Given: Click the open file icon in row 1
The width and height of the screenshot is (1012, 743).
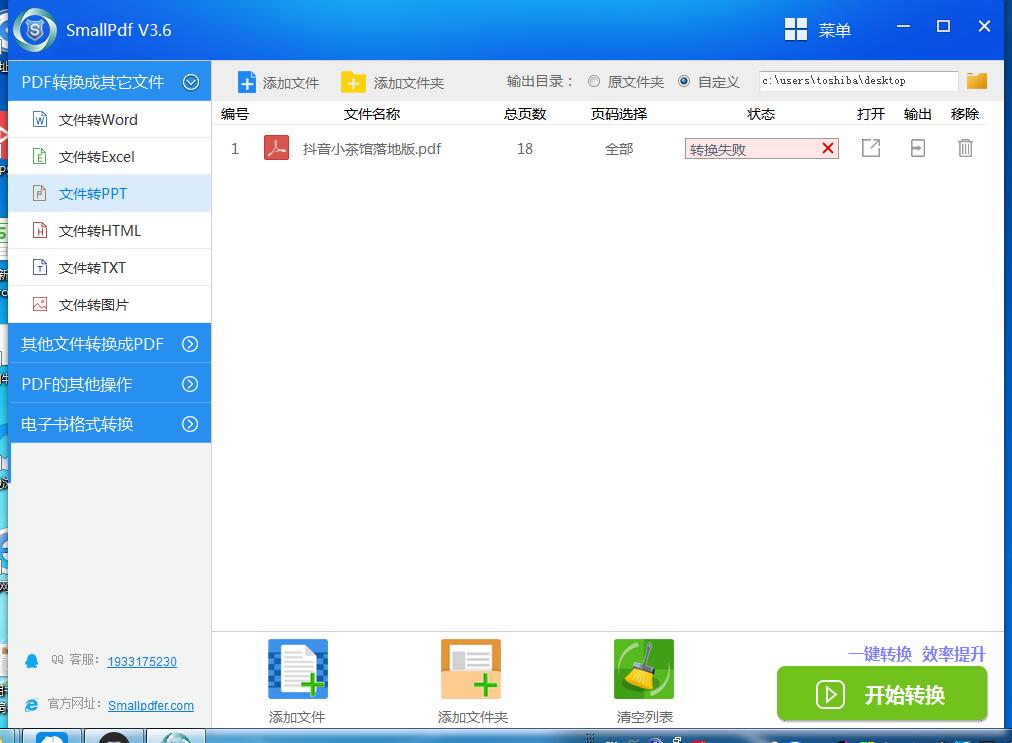Looking at the screenshot, I should [x=871, y=148].
